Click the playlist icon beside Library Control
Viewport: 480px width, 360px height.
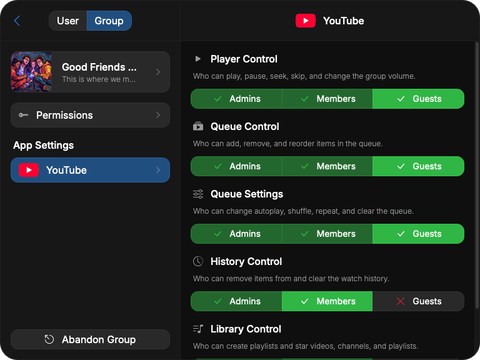pyautogui.click(x=198, y=329)
